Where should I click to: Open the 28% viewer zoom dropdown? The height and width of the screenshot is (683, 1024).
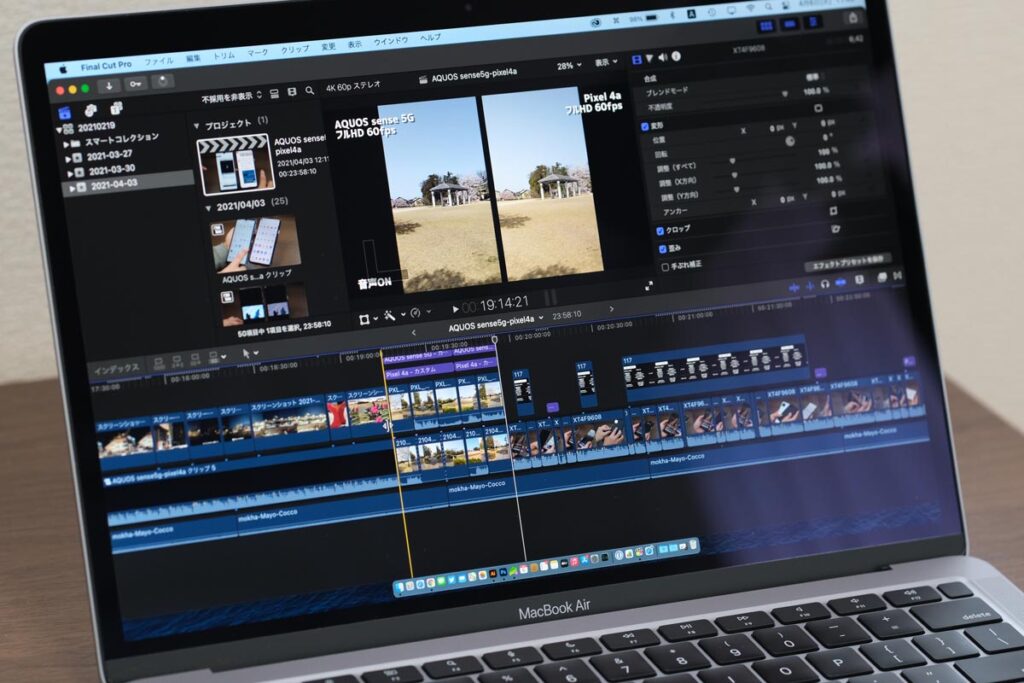coord(569,66)
